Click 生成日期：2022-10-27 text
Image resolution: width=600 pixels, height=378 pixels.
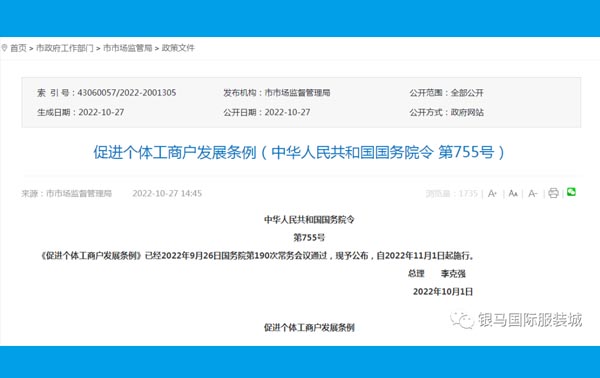80,112
